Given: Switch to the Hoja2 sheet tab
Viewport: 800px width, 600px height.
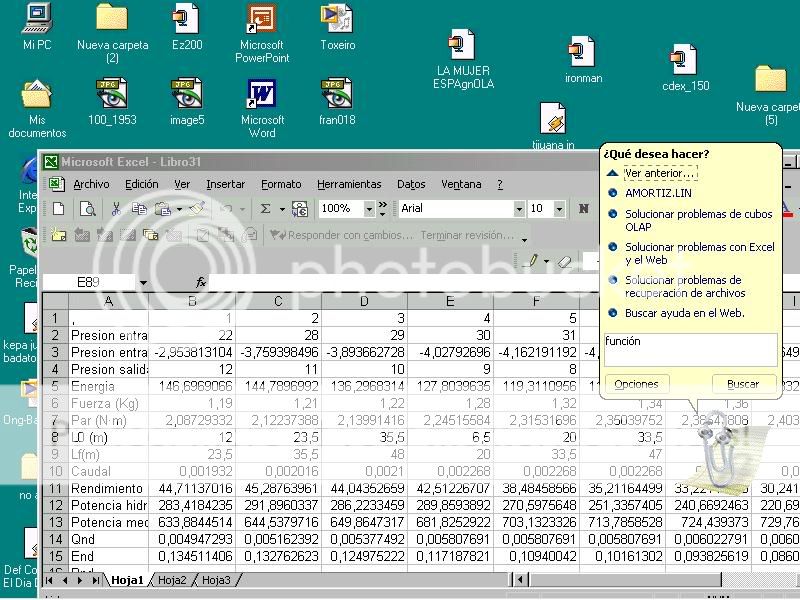Looking at the screenshot, I should (172, 580).
